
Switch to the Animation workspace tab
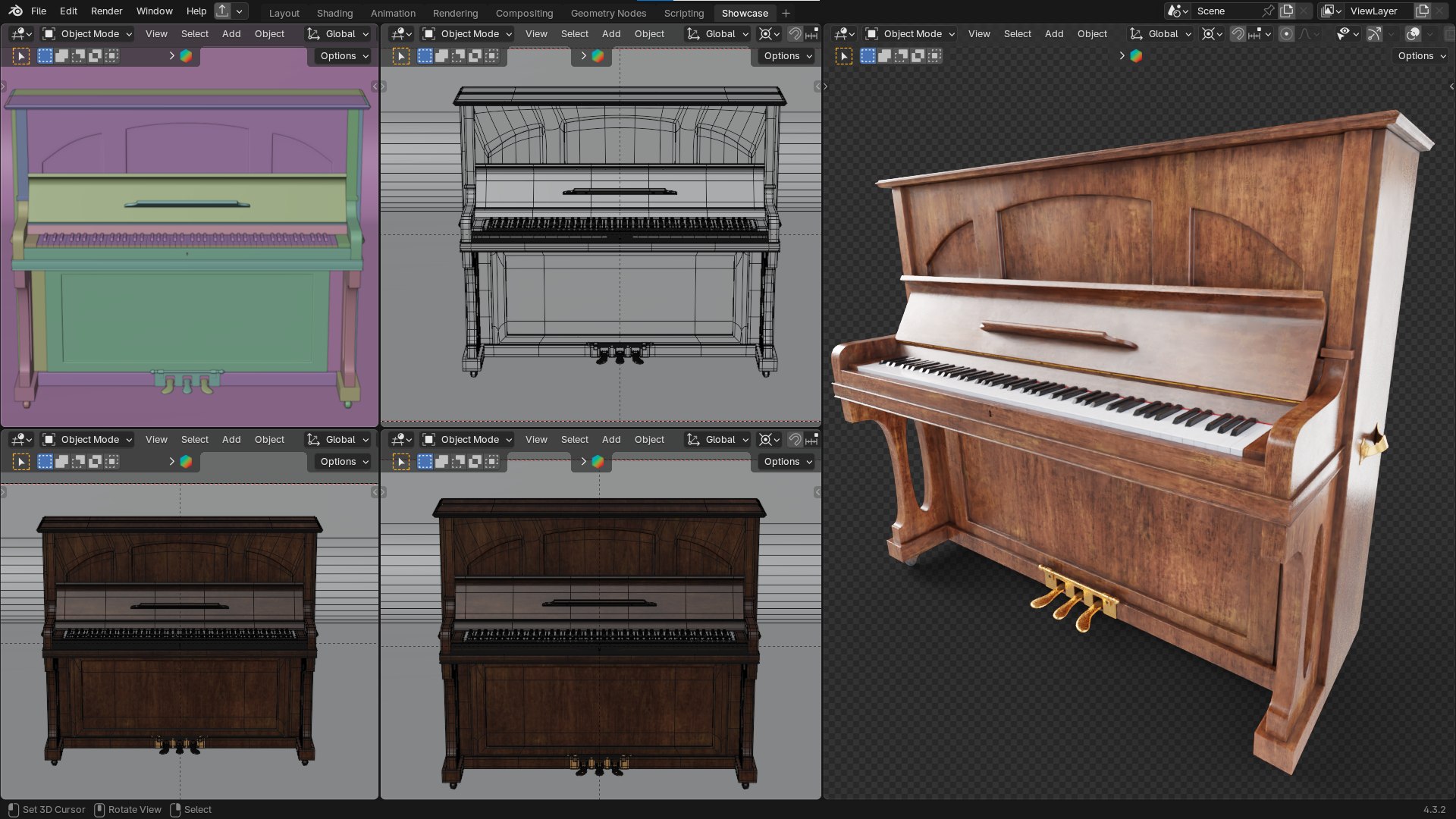point(393,13)
